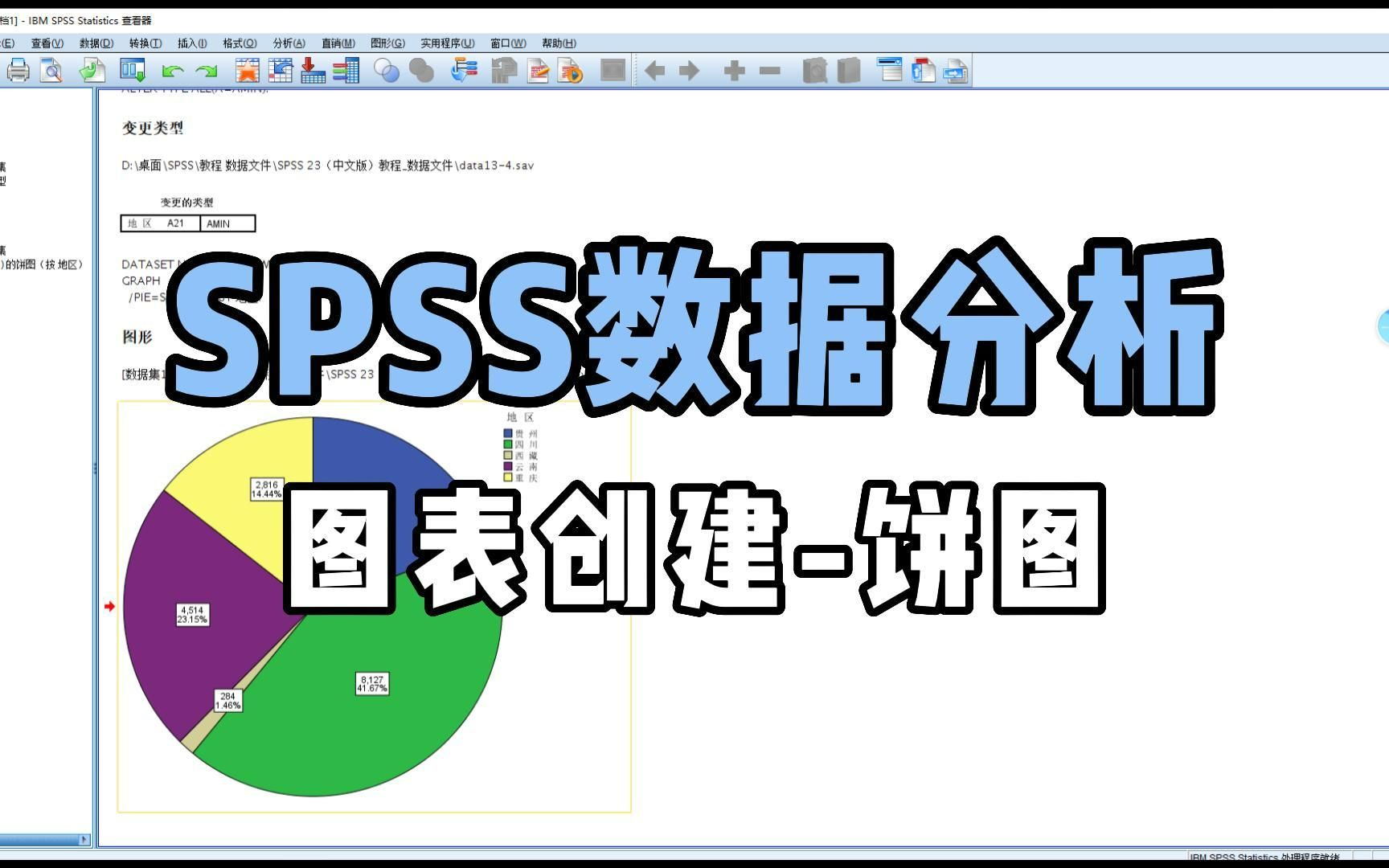Click the Show item open-book icon
The height and width of the screenshot is (868, 1389).
tap(815, 71)
